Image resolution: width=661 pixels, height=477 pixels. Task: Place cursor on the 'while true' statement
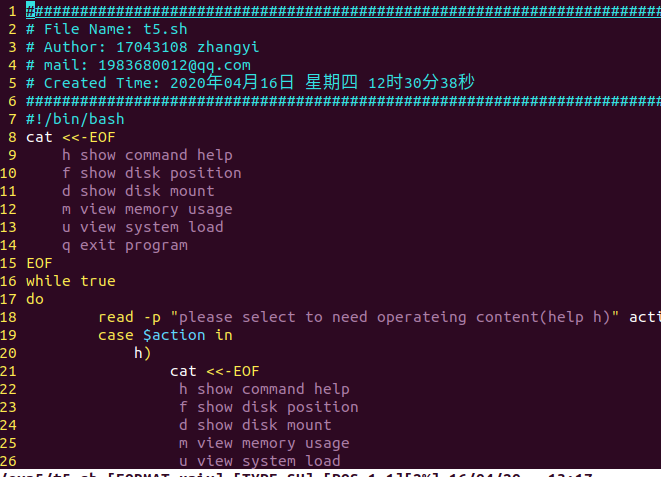70,281
